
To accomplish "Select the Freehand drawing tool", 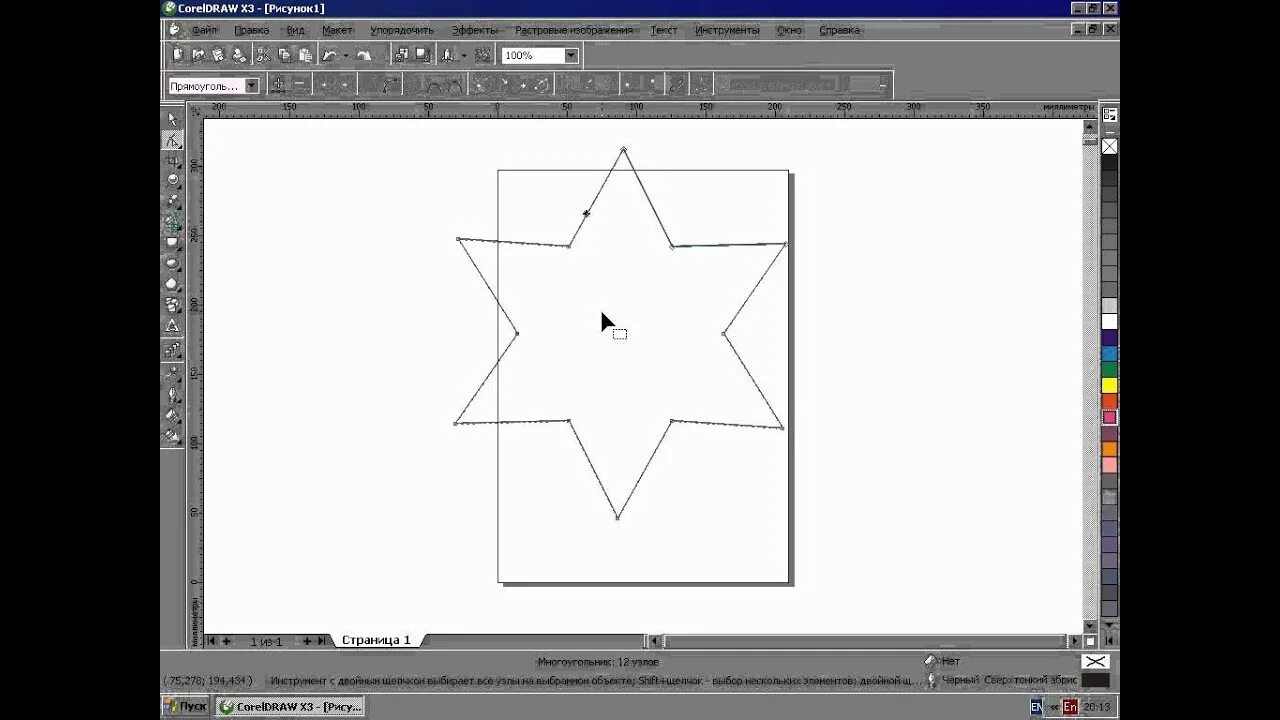I will [173, 202].
